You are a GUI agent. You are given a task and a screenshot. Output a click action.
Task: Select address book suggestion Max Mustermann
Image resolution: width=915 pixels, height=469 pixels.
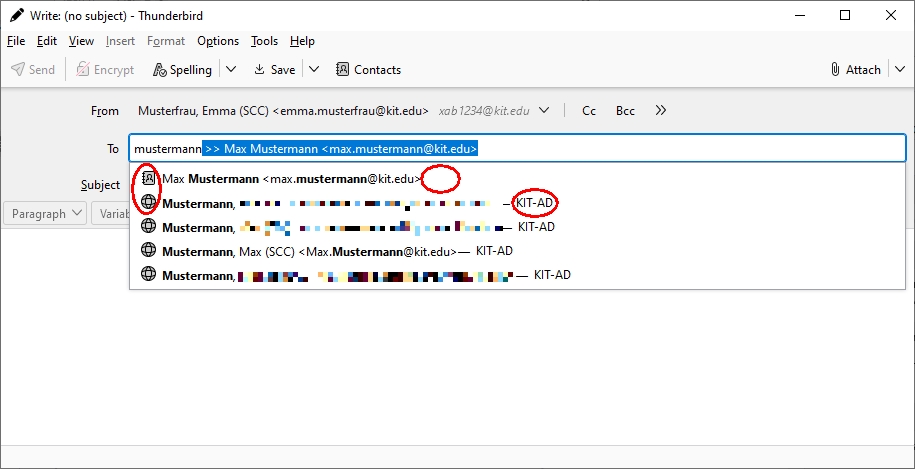(x=517, y=178)
